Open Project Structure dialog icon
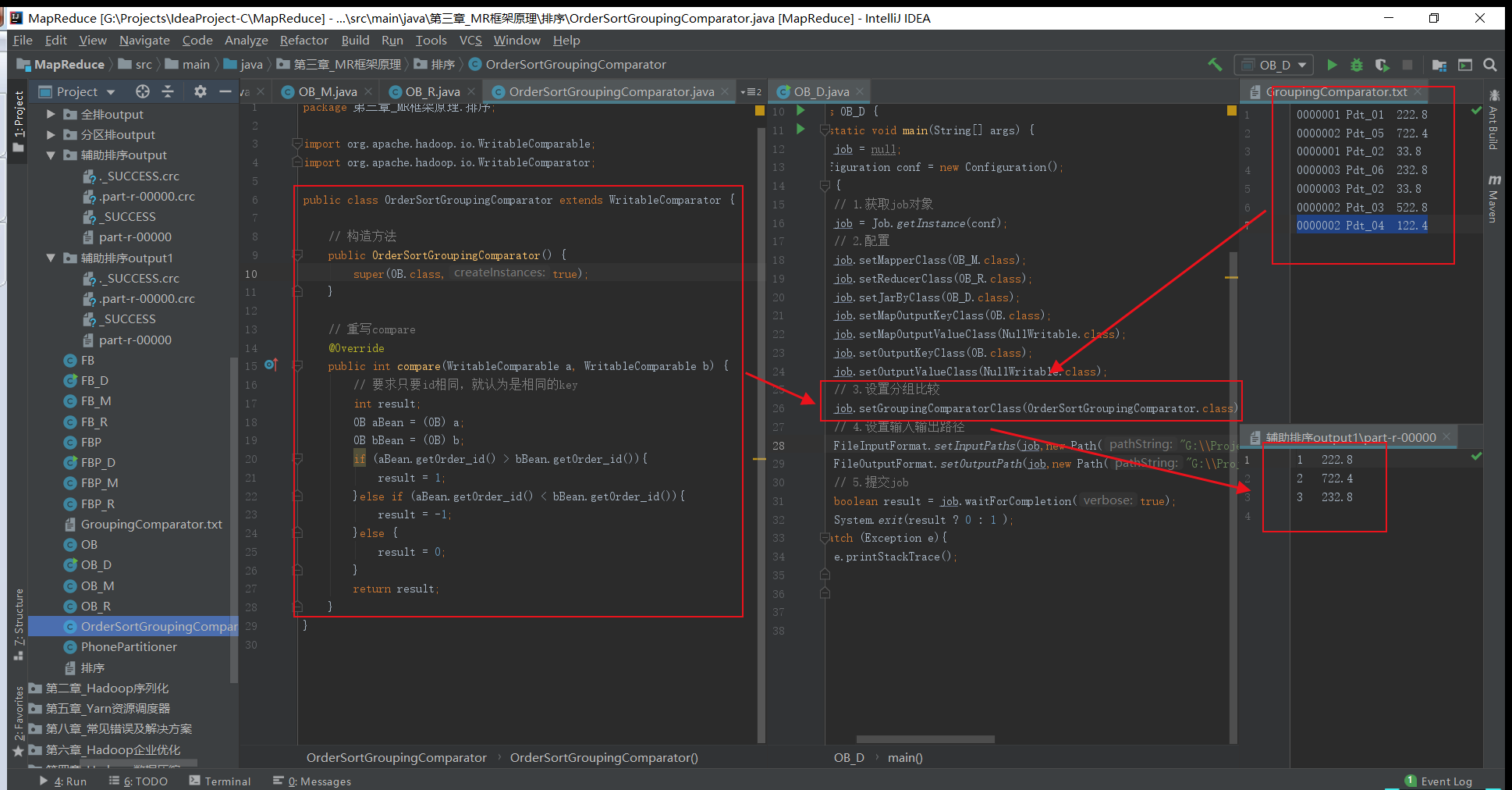 (1439, 65)
